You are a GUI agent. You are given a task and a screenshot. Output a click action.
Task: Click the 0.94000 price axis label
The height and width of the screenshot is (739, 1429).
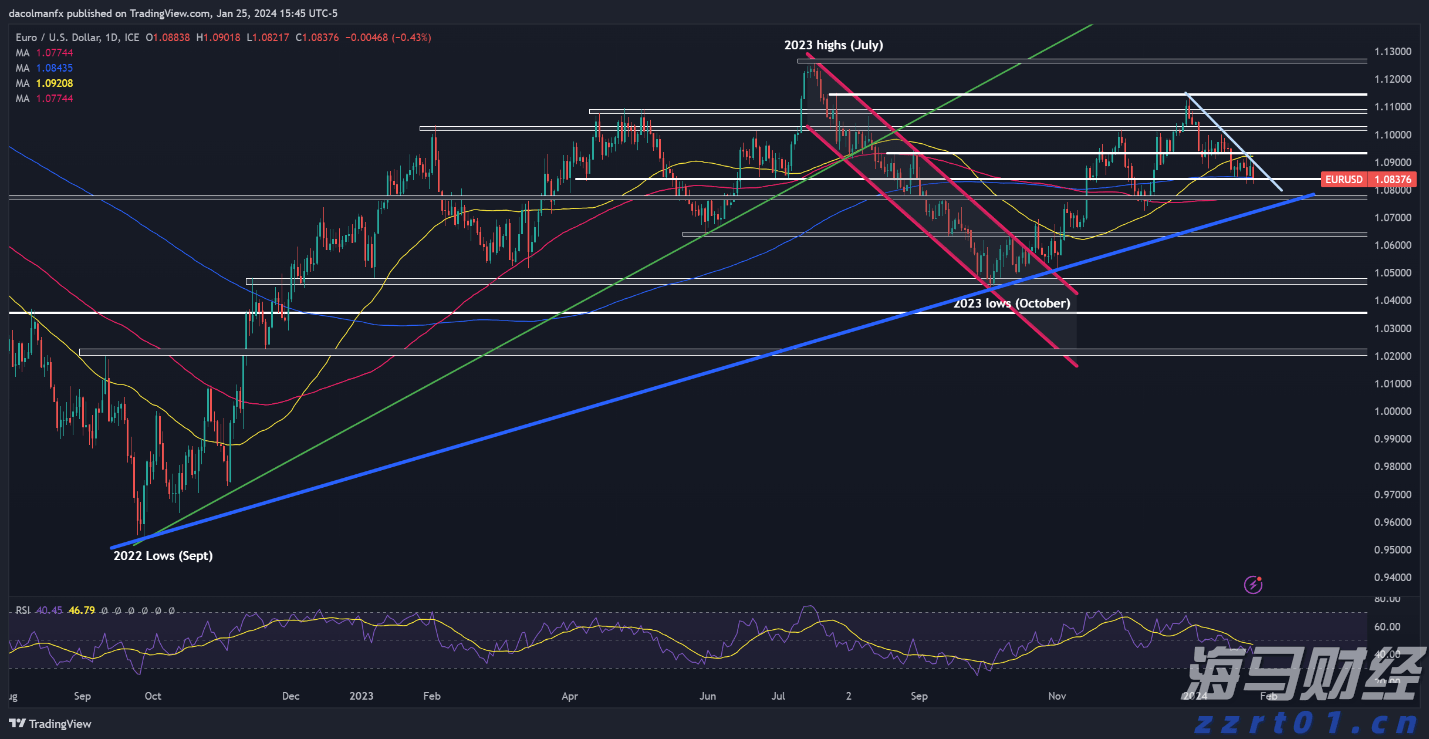tap(1392, 578)
